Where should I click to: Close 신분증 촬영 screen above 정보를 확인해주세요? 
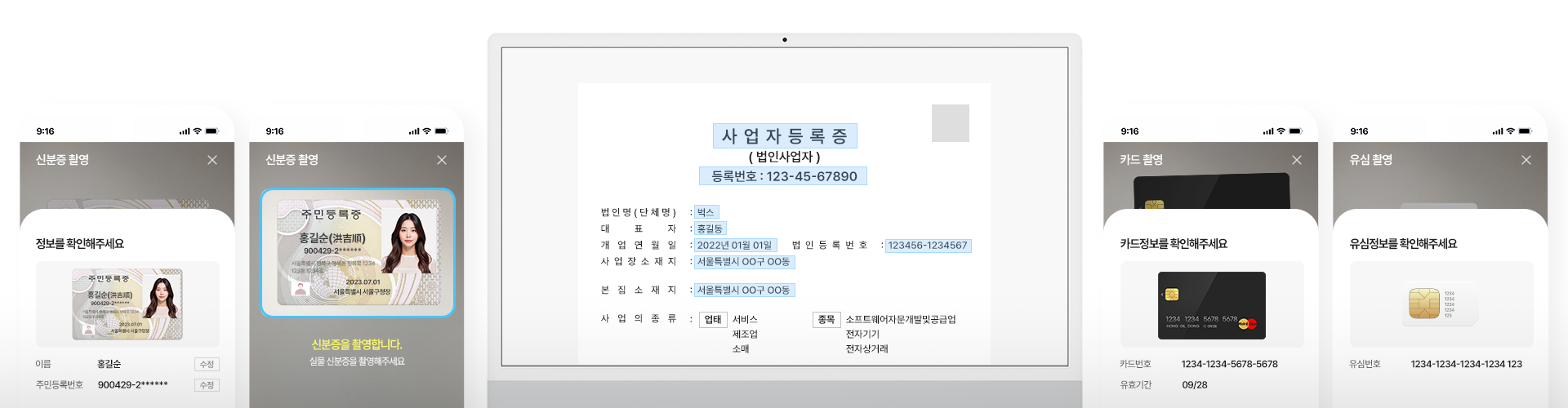(212, 160)
